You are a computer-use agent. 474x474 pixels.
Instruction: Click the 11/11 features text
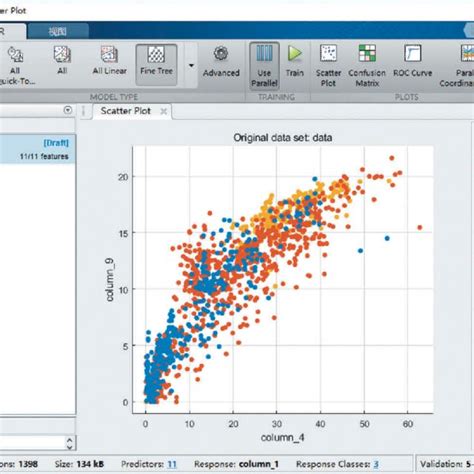[44, 156]
